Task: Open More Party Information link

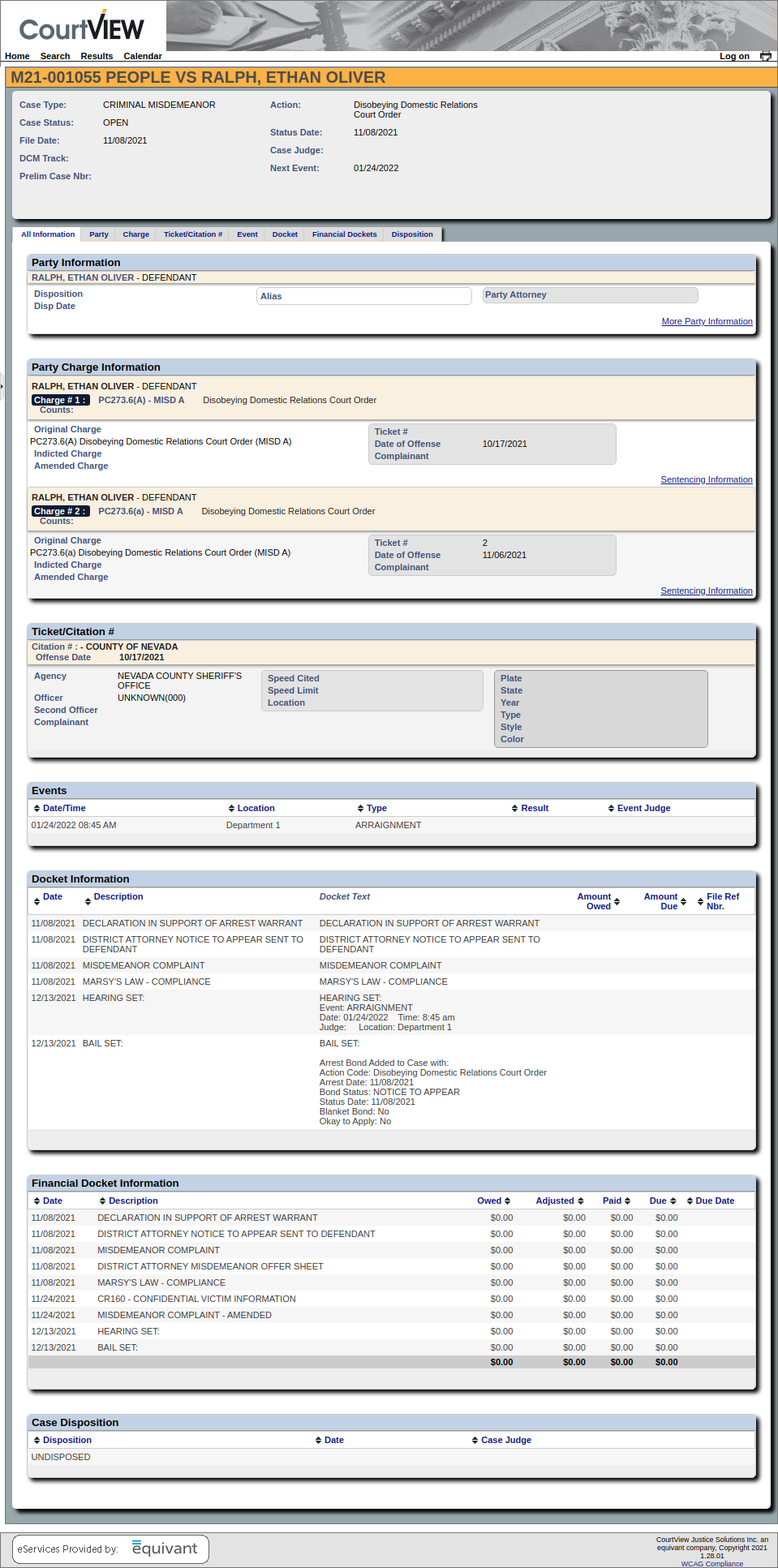Action: click(707, 322)
